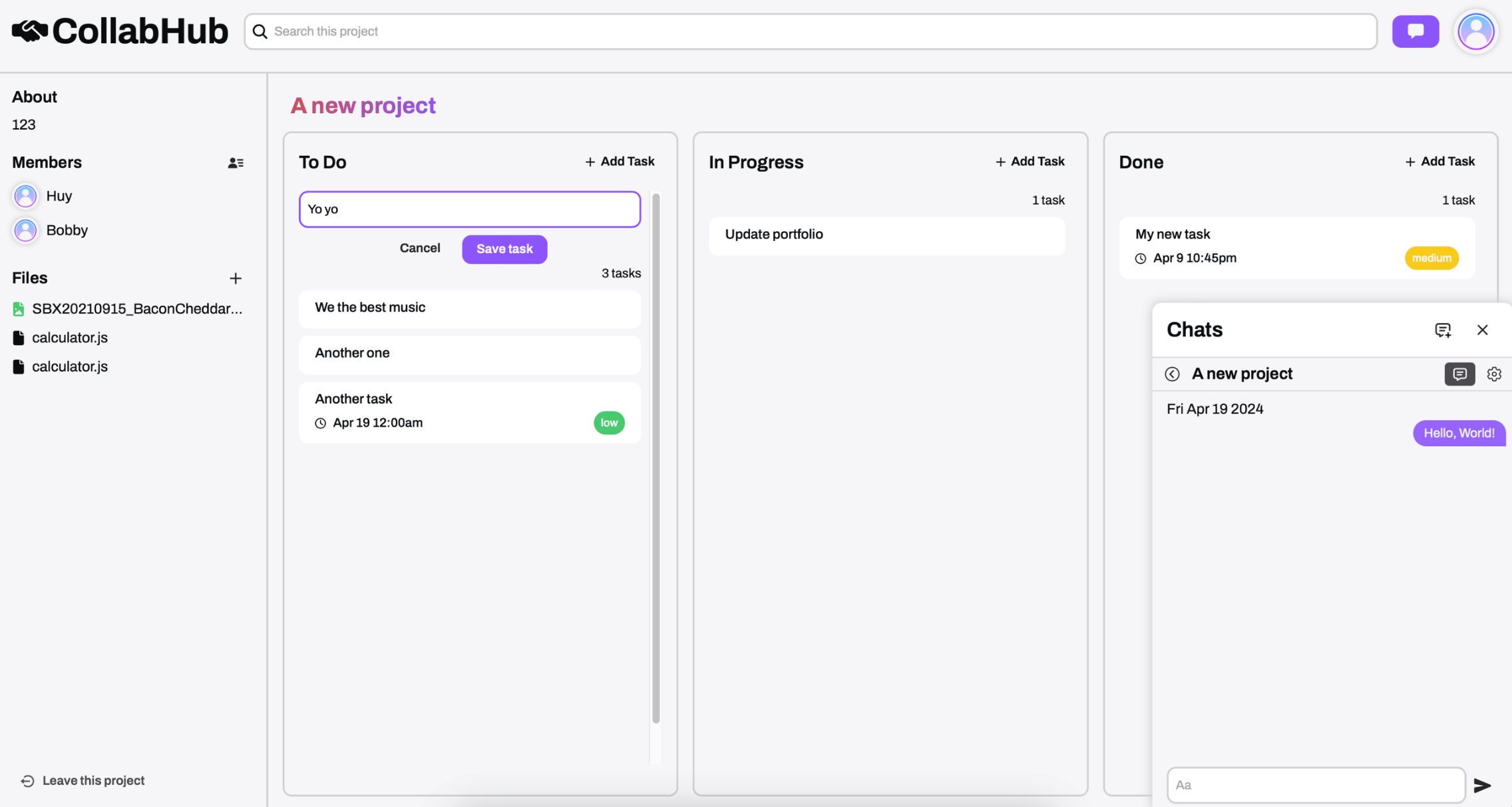
Task: Click the CollabHub handshake logo
Action: [x=29, y=29]
